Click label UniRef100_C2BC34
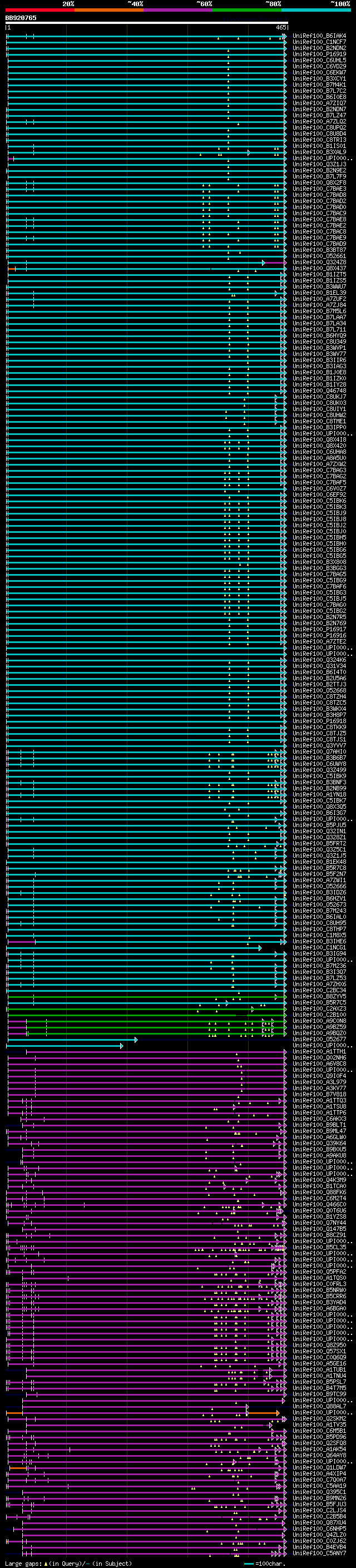This screenshot has height=1568, width=356. pyautogui.click(x=319, y=990)
